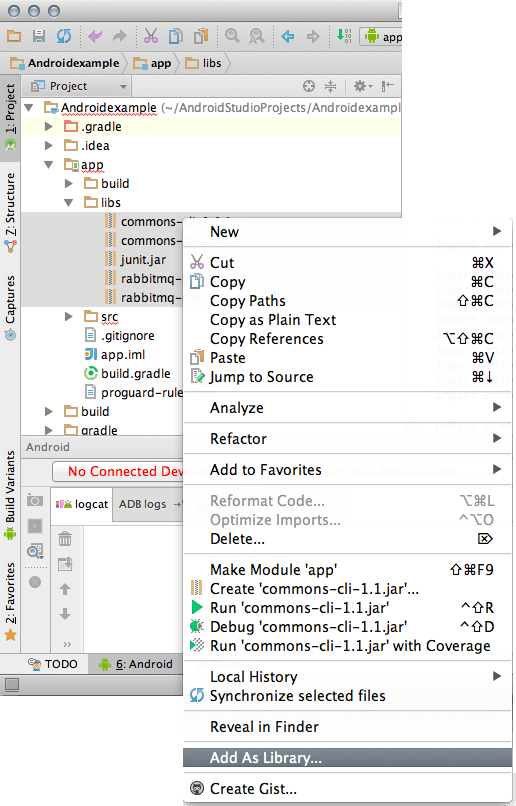Expand the .idea folder
The height and width of the screenshot is (806, 516).
pyautogui.click(x=49, y=145)
